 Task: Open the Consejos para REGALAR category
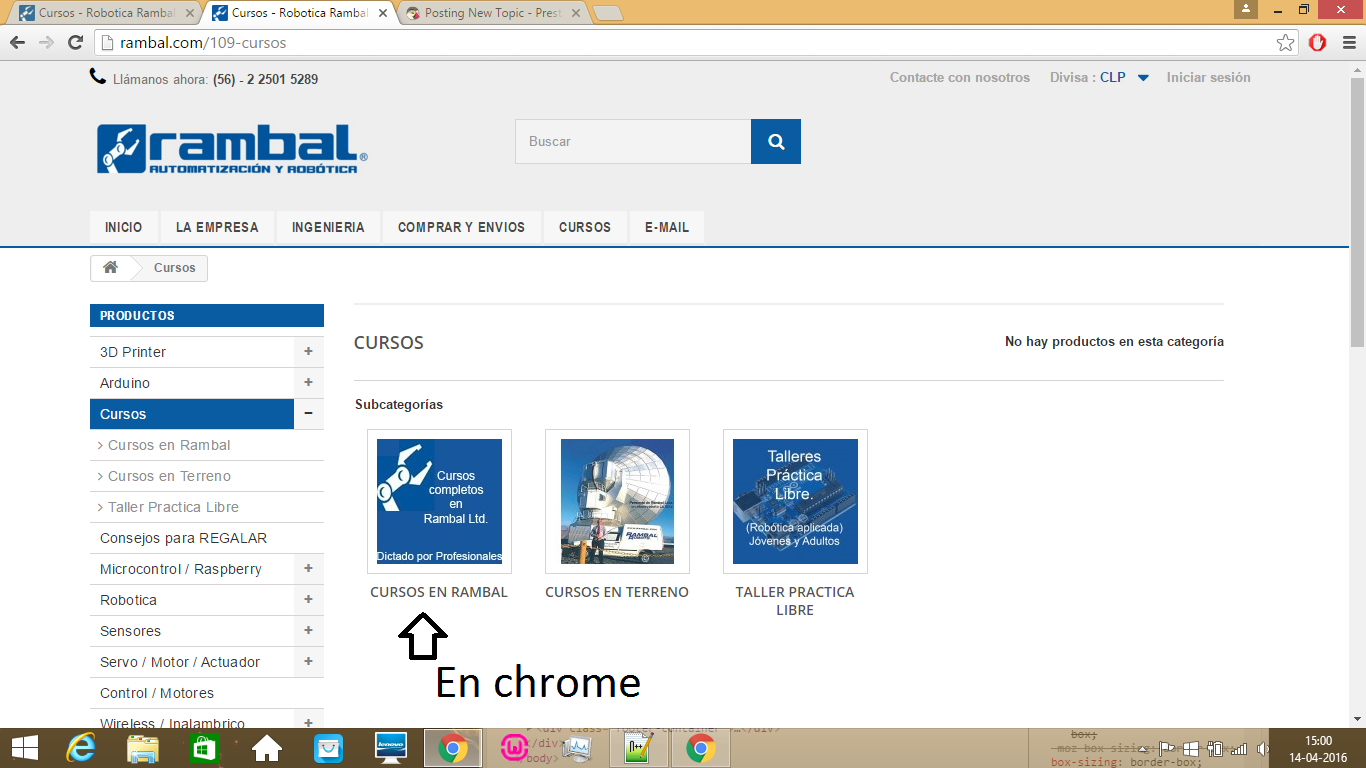(183, 538)
